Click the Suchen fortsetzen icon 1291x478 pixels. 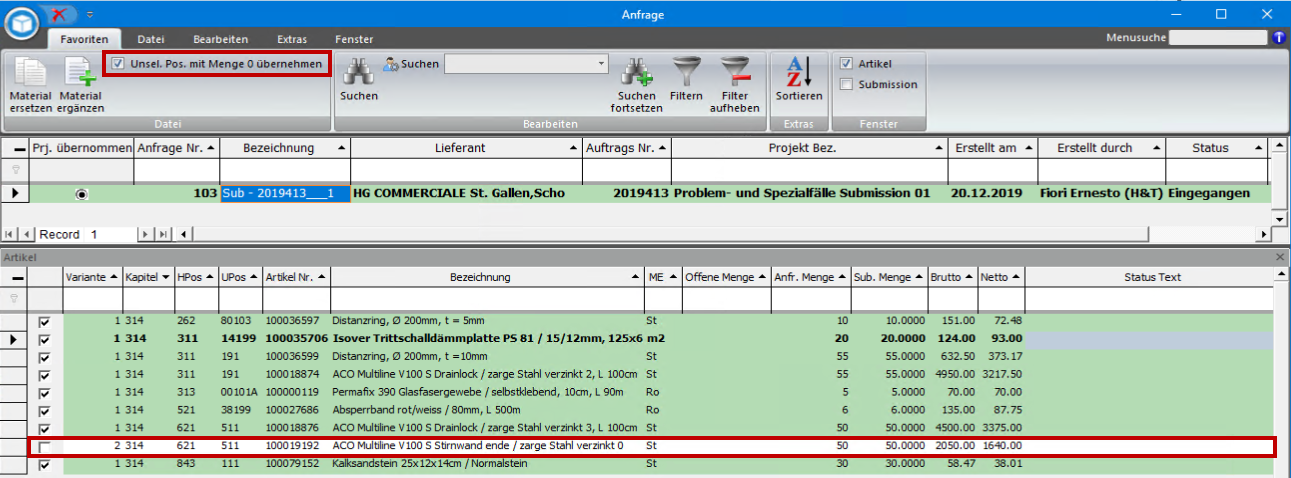point(636,72)
